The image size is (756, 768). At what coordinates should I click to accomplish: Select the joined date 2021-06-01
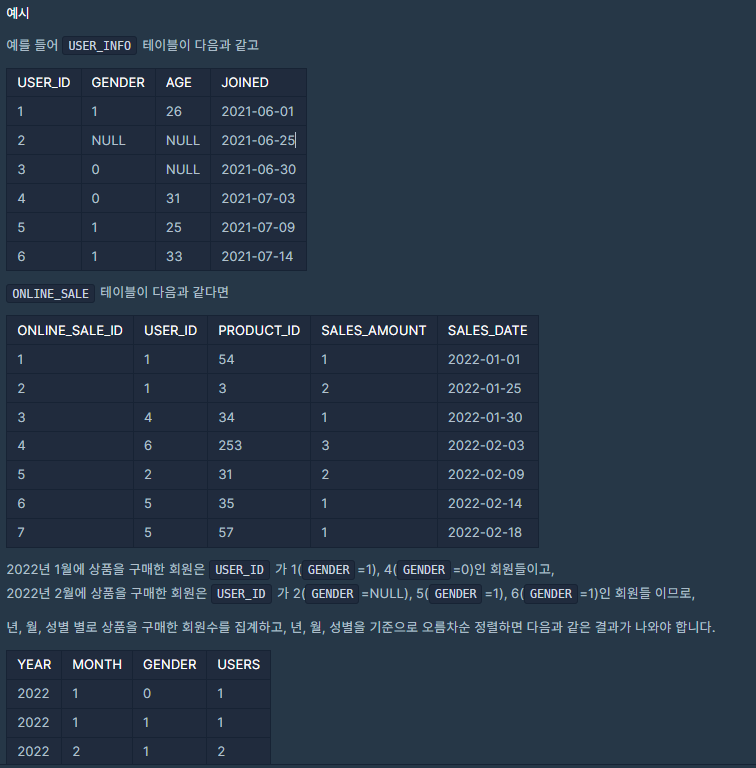coord(258,111)
